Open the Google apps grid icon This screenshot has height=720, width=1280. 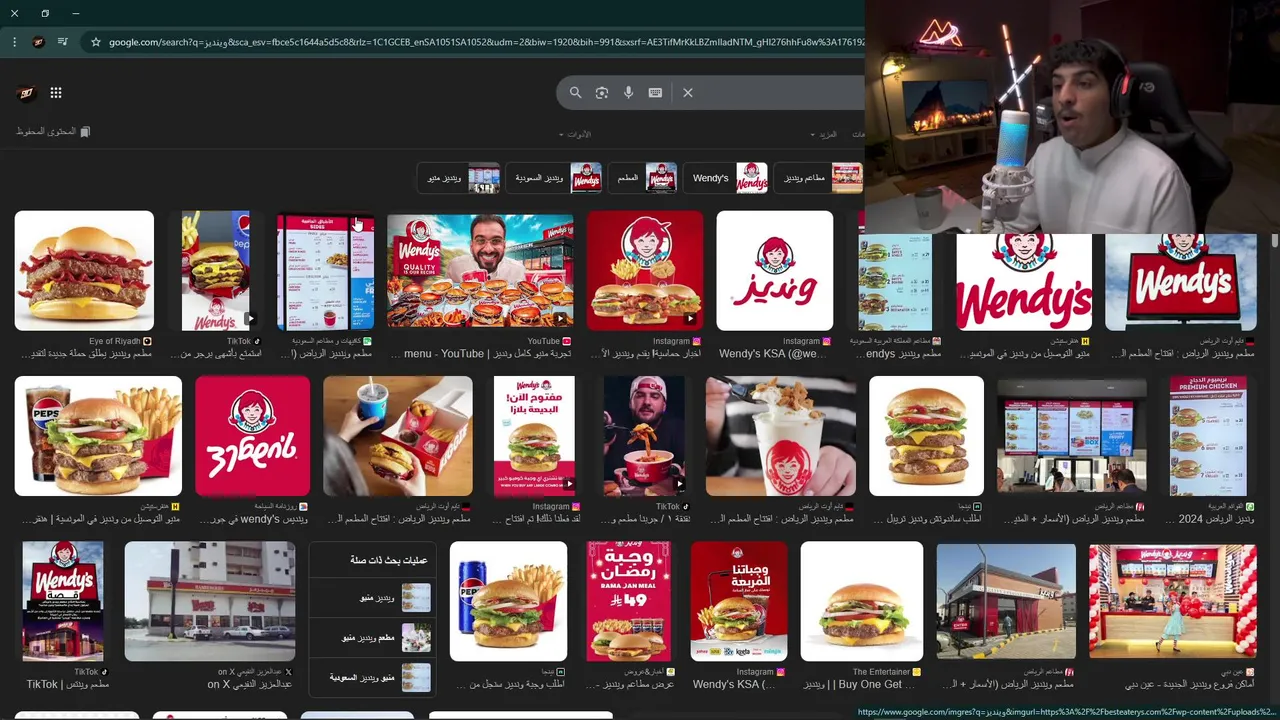56,93
